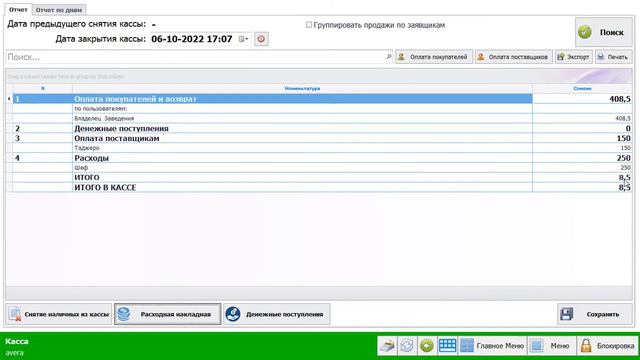
Task: Select the Денежные поступления table row
Action: coord(319,129)
